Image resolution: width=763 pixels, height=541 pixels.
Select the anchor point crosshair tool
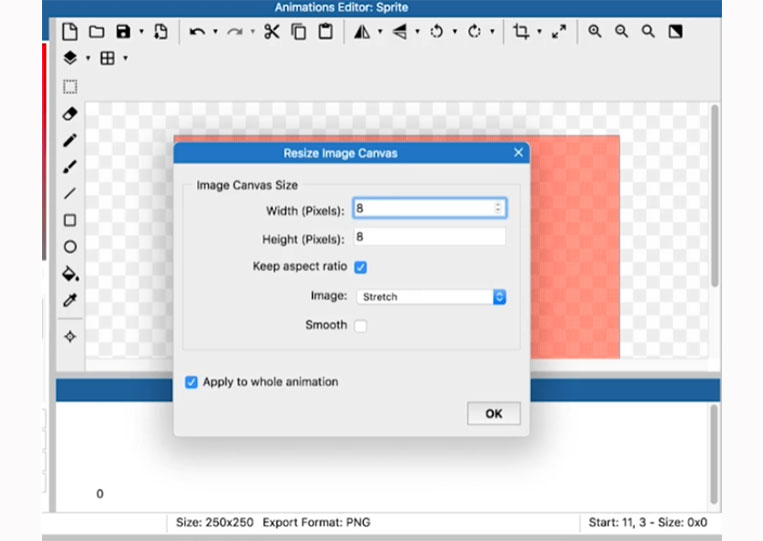click(x=70, y=337)
